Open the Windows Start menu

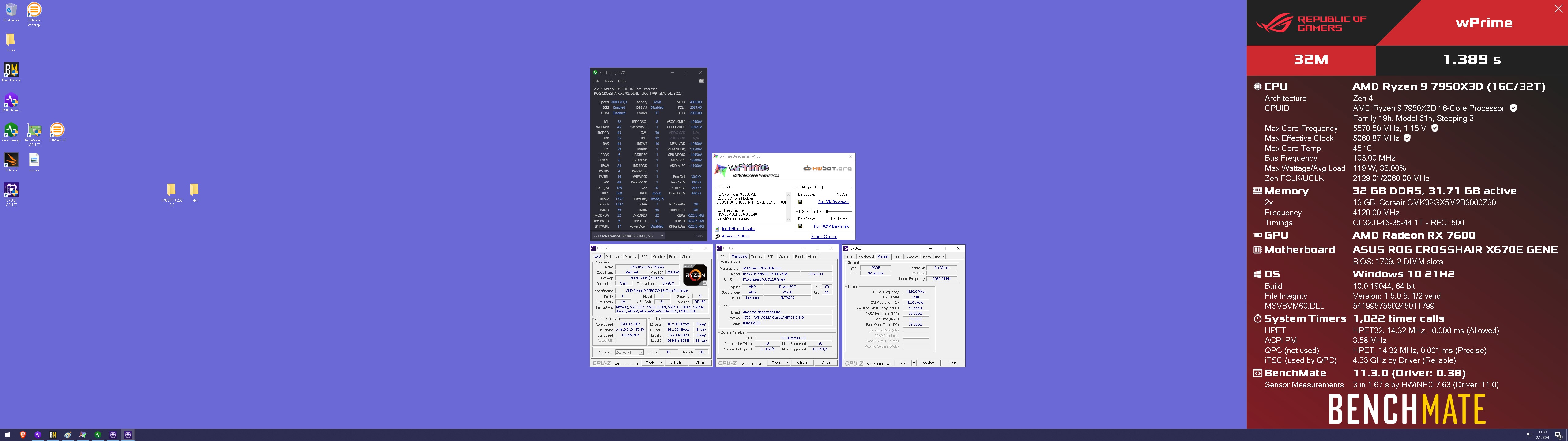point(7,435)
